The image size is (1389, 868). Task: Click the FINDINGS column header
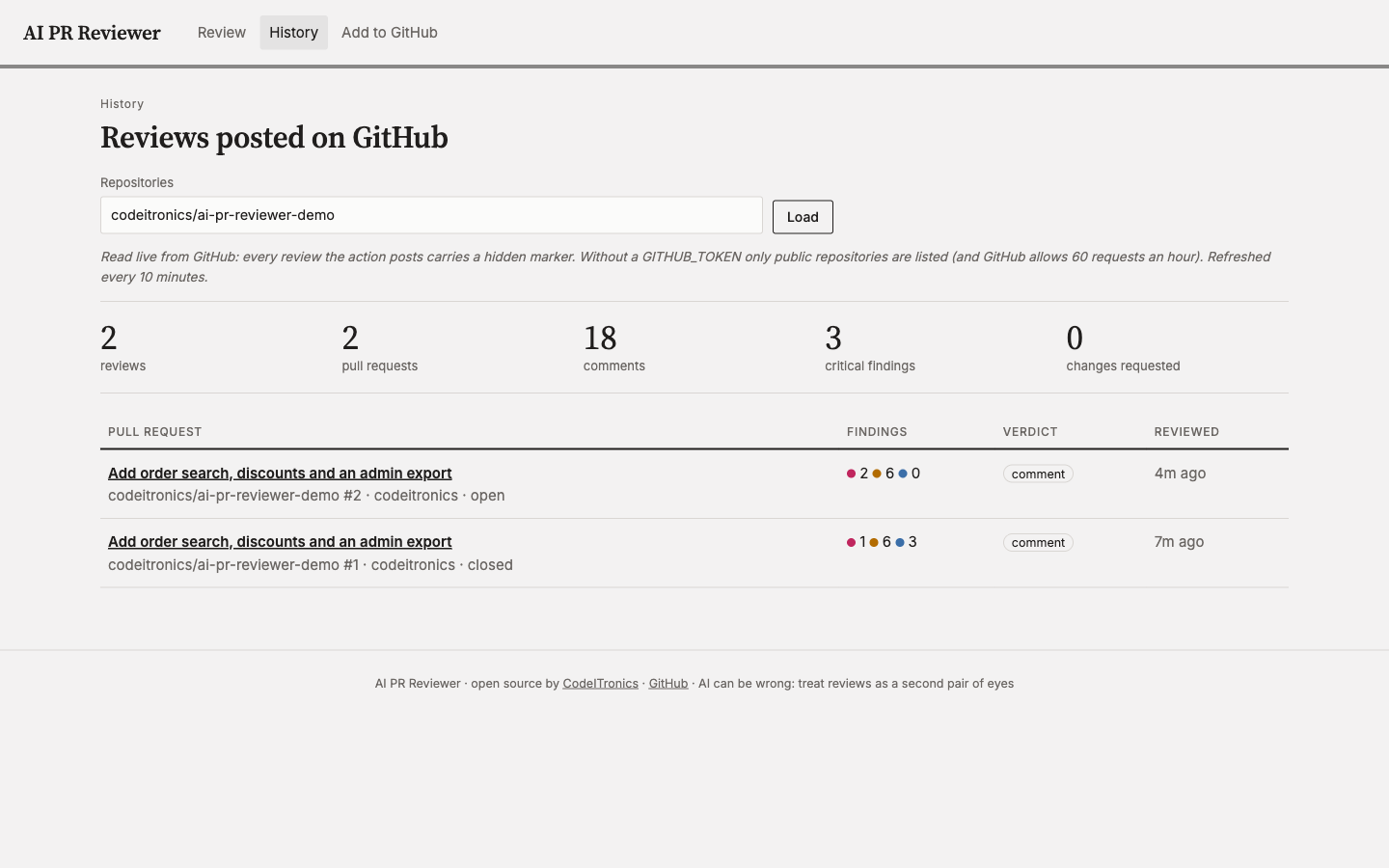(x=877, y=432)
